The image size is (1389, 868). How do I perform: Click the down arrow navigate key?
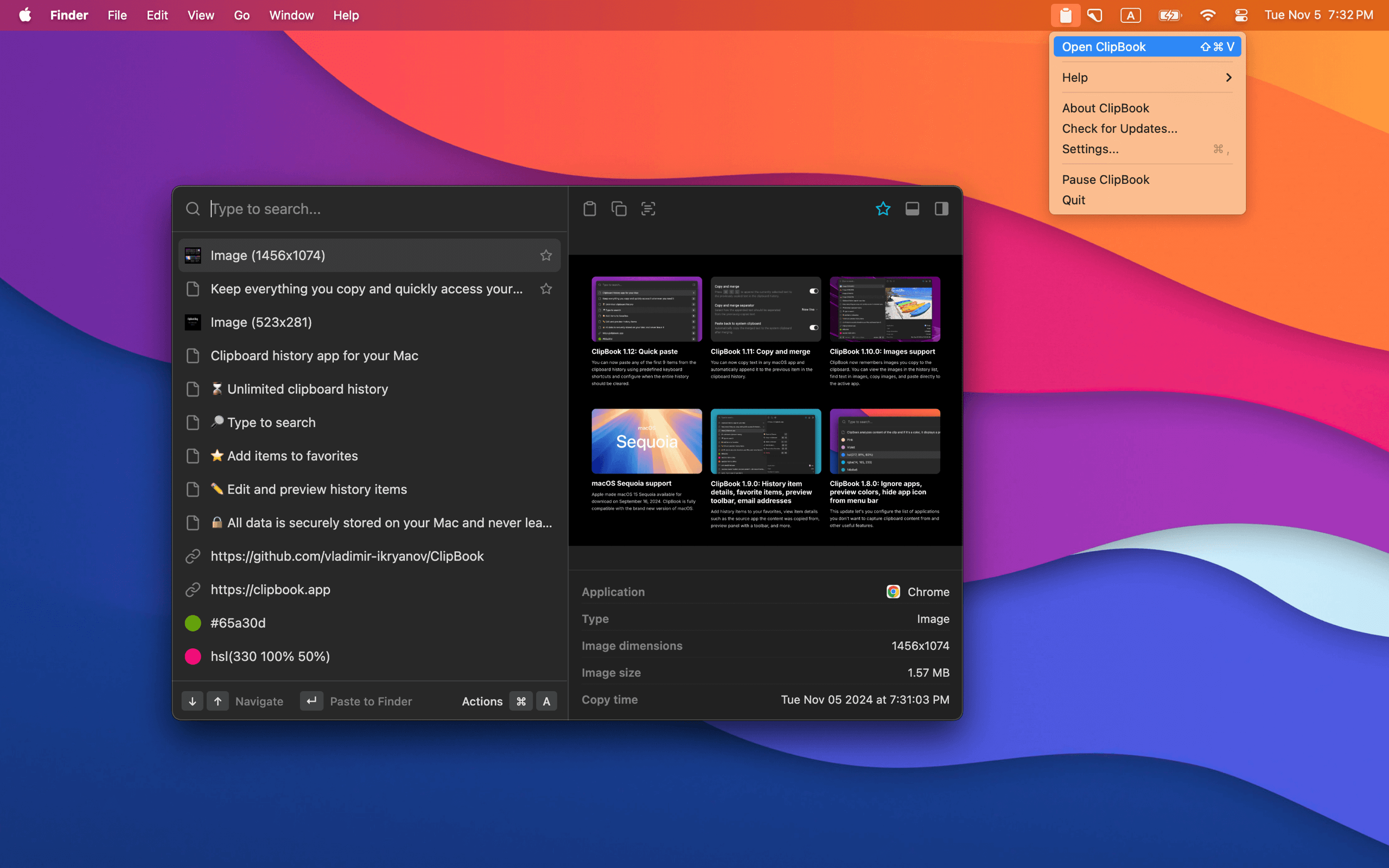point(192,701)
